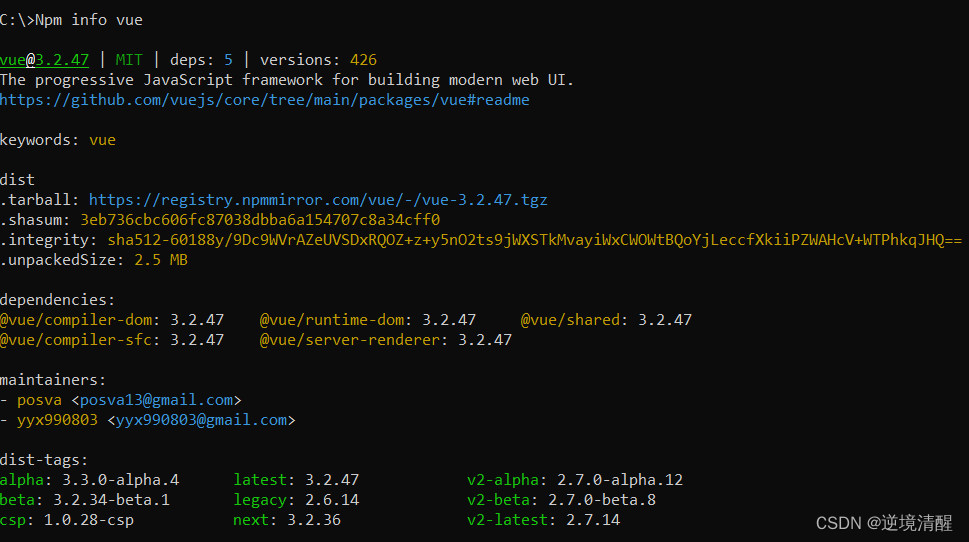This screenshot has width=969, height=542.
Task: Click the latest dist-tag label
Action: click(x=260, y=480)
